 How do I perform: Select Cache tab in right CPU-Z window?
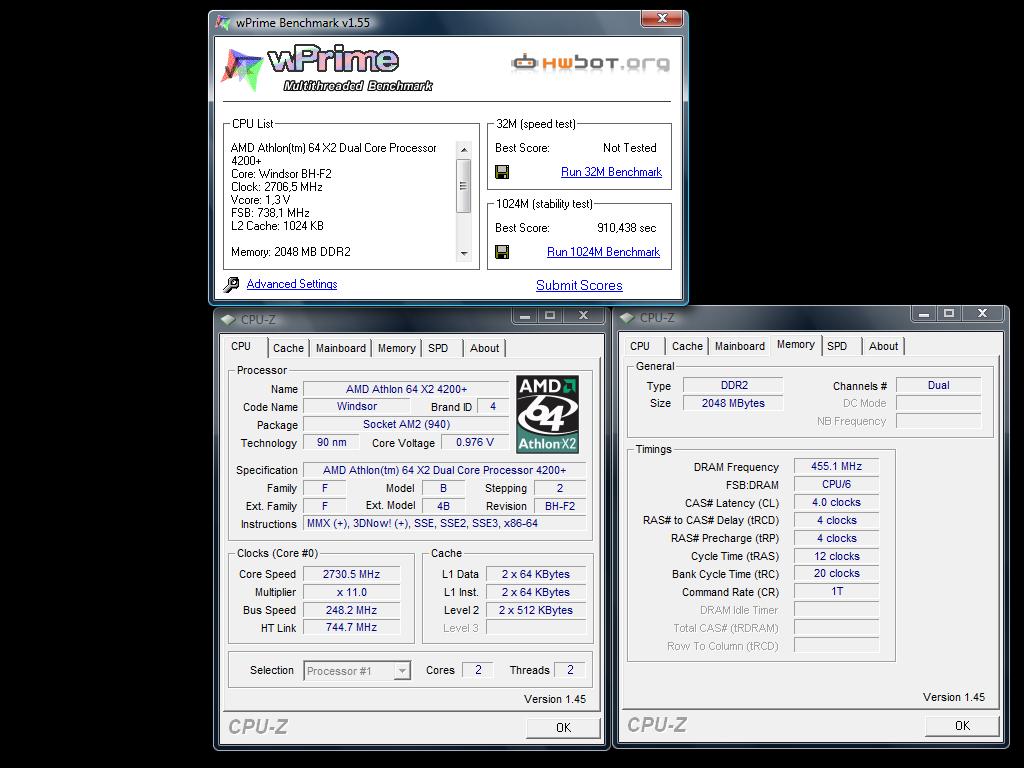coord(687,346)
